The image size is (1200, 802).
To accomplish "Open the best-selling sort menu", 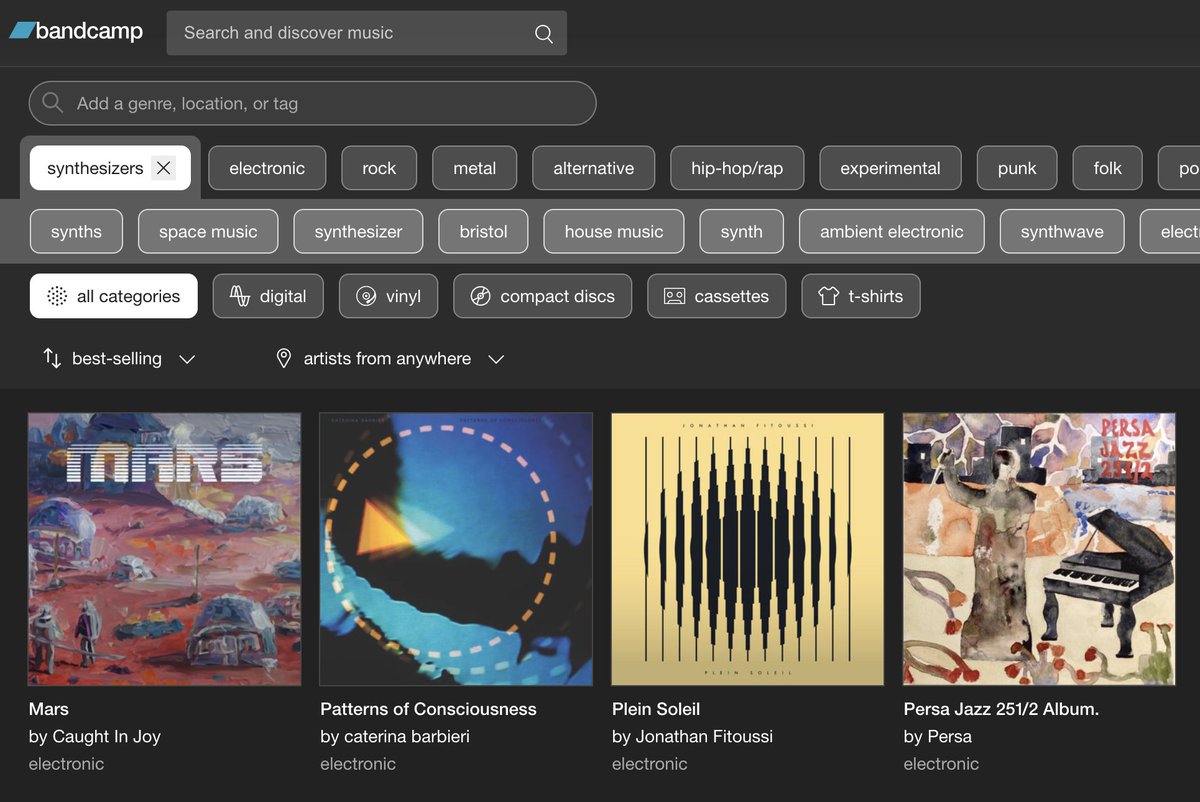I will pos(118,358).
